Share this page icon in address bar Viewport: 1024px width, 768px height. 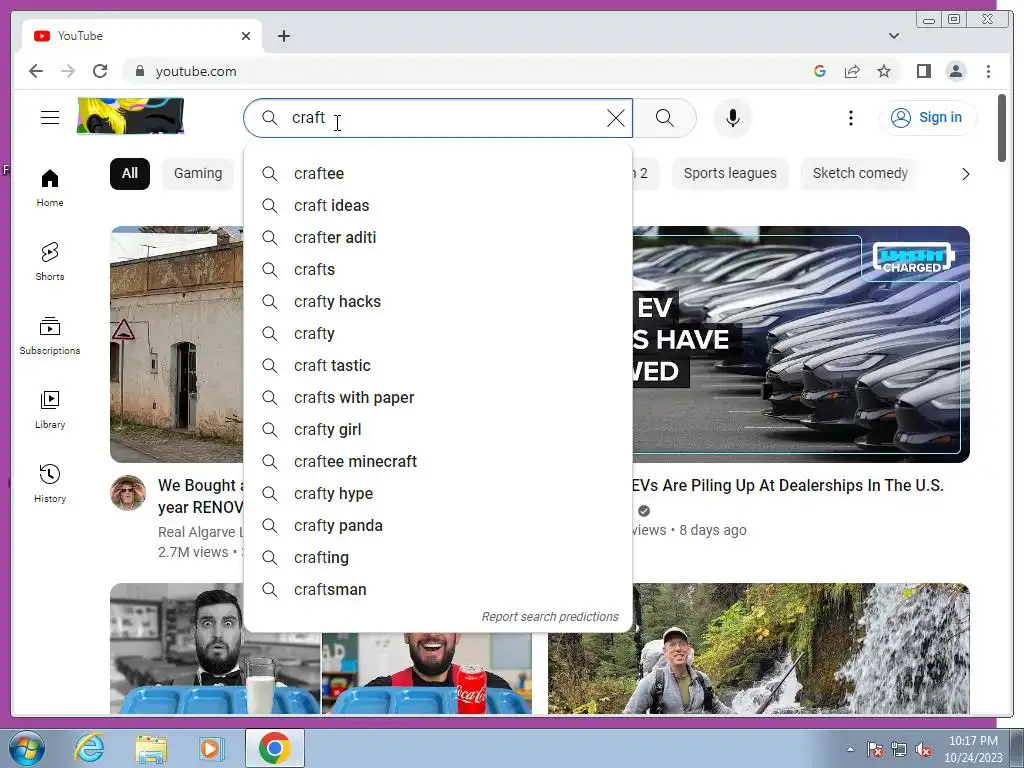(852, 71)
